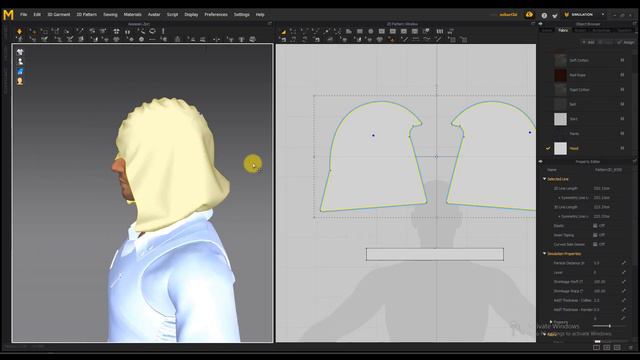Collapse the Selected Line section
640x360 pixels.
point(544,179)
